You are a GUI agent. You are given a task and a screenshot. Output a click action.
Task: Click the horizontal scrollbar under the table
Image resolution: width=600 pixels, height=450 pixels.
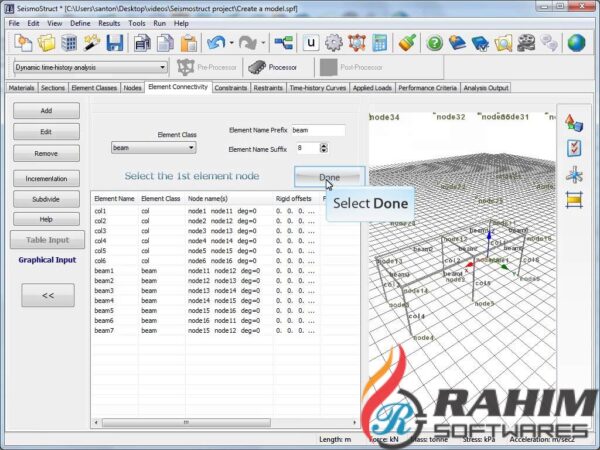186,422
